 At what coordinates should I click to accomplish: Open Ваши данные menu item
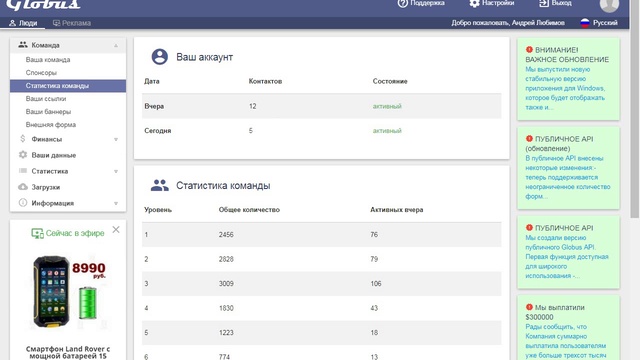pos(53,155)
